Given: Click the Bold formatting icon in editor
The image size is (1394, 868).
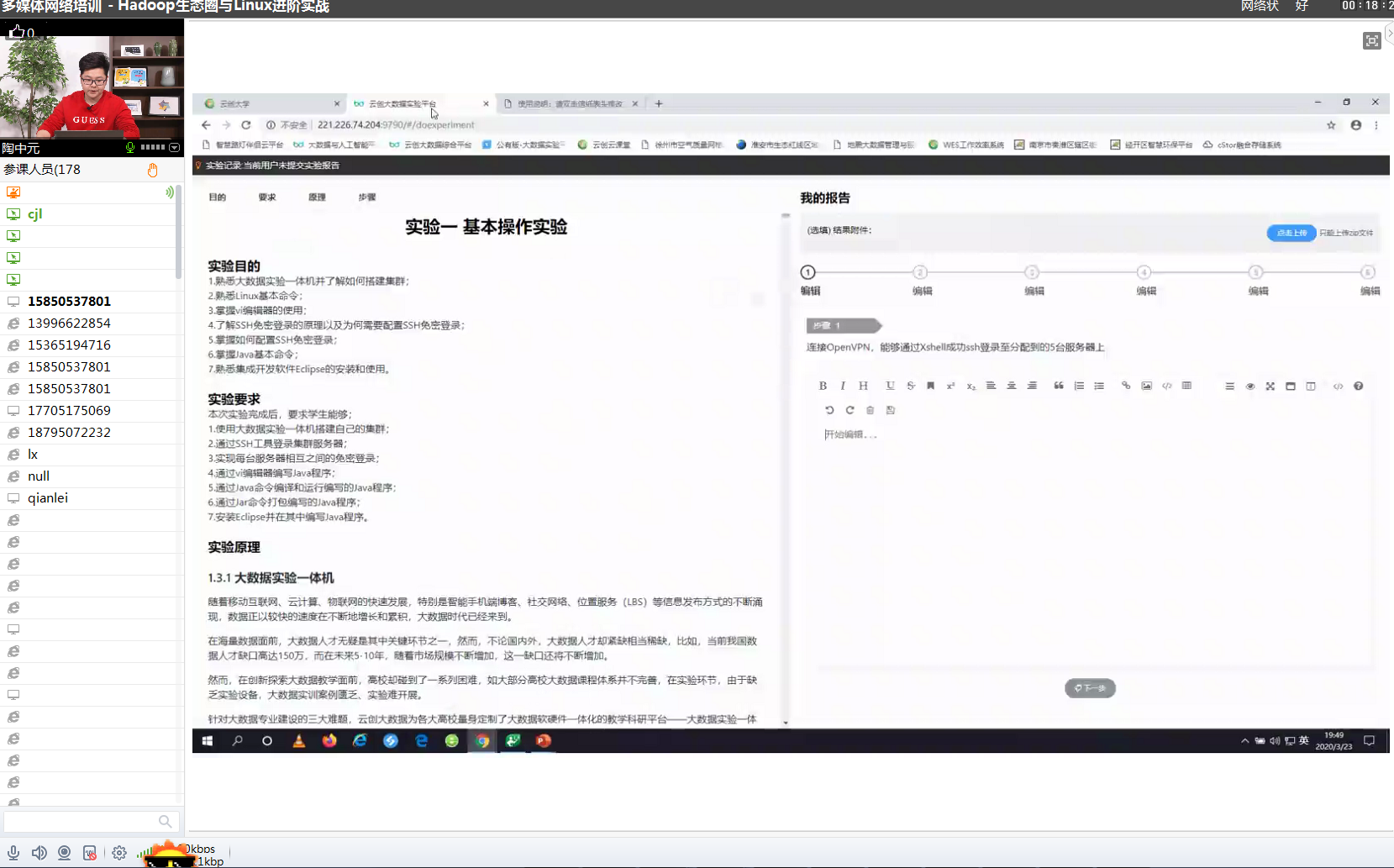Looking at the screenshot, I should point(823,386).
